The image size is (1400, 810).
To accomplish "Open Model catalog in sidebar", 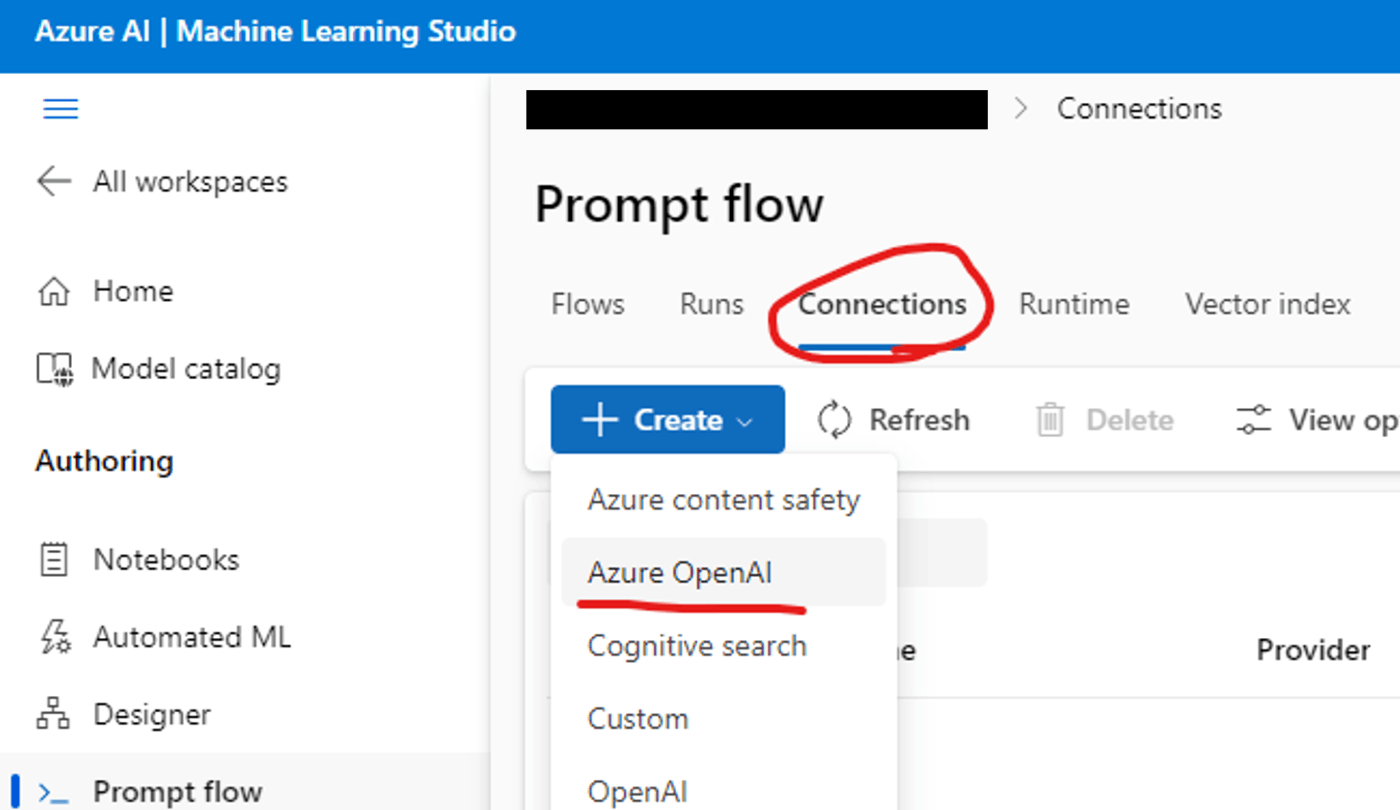I will click(186, 369).
